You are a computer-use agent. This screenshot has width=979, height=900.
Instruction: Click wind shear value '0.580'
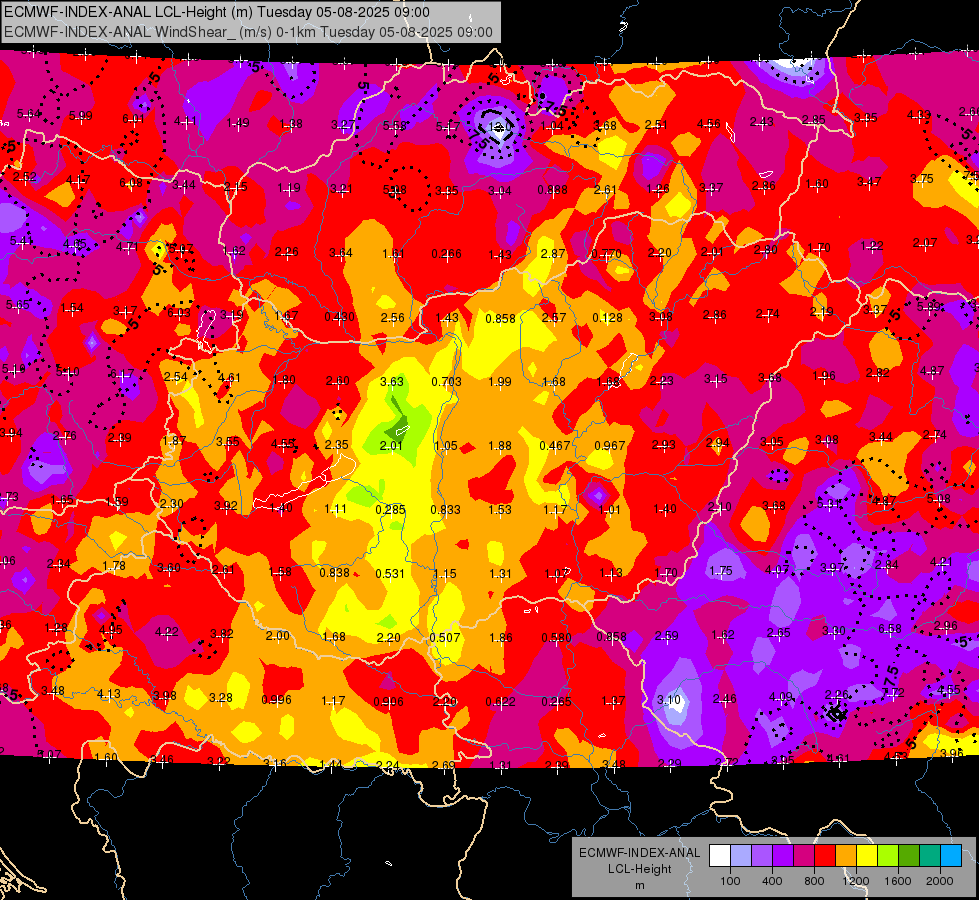pos(556,637)
